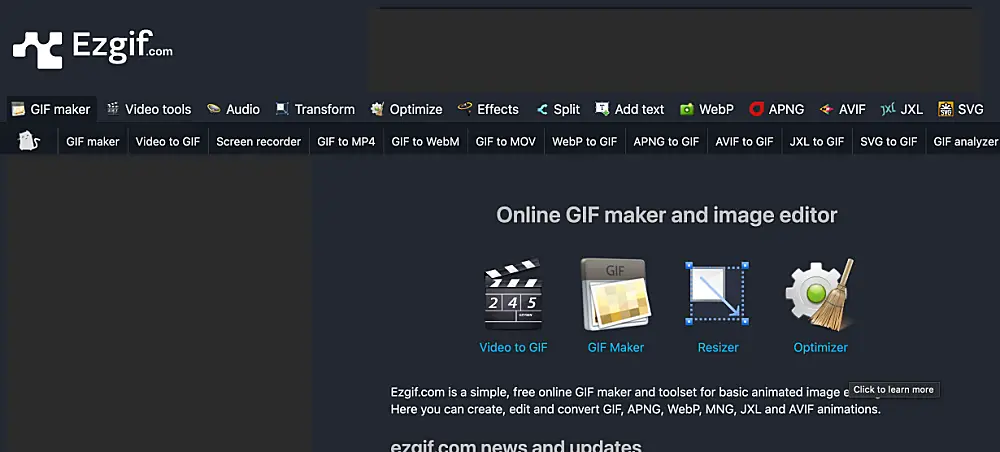Select JXL to GIF submenu item

817,142
